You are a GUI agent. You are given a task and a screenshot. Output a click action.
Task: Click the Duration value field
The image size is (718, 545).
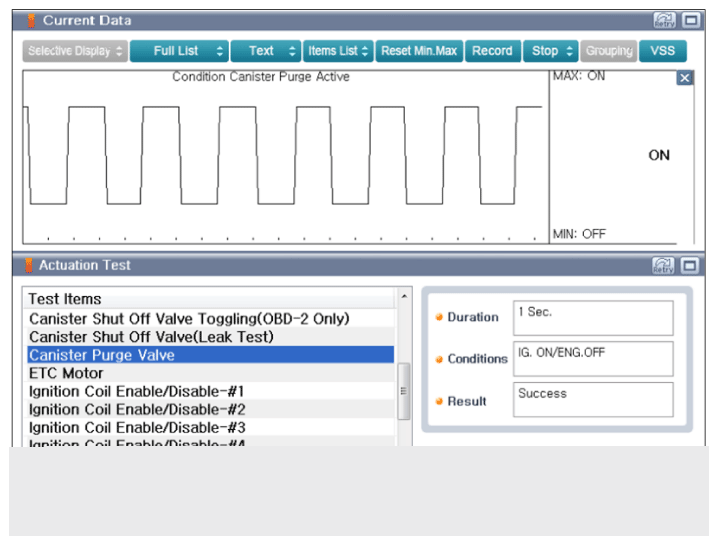pos(592,318)
